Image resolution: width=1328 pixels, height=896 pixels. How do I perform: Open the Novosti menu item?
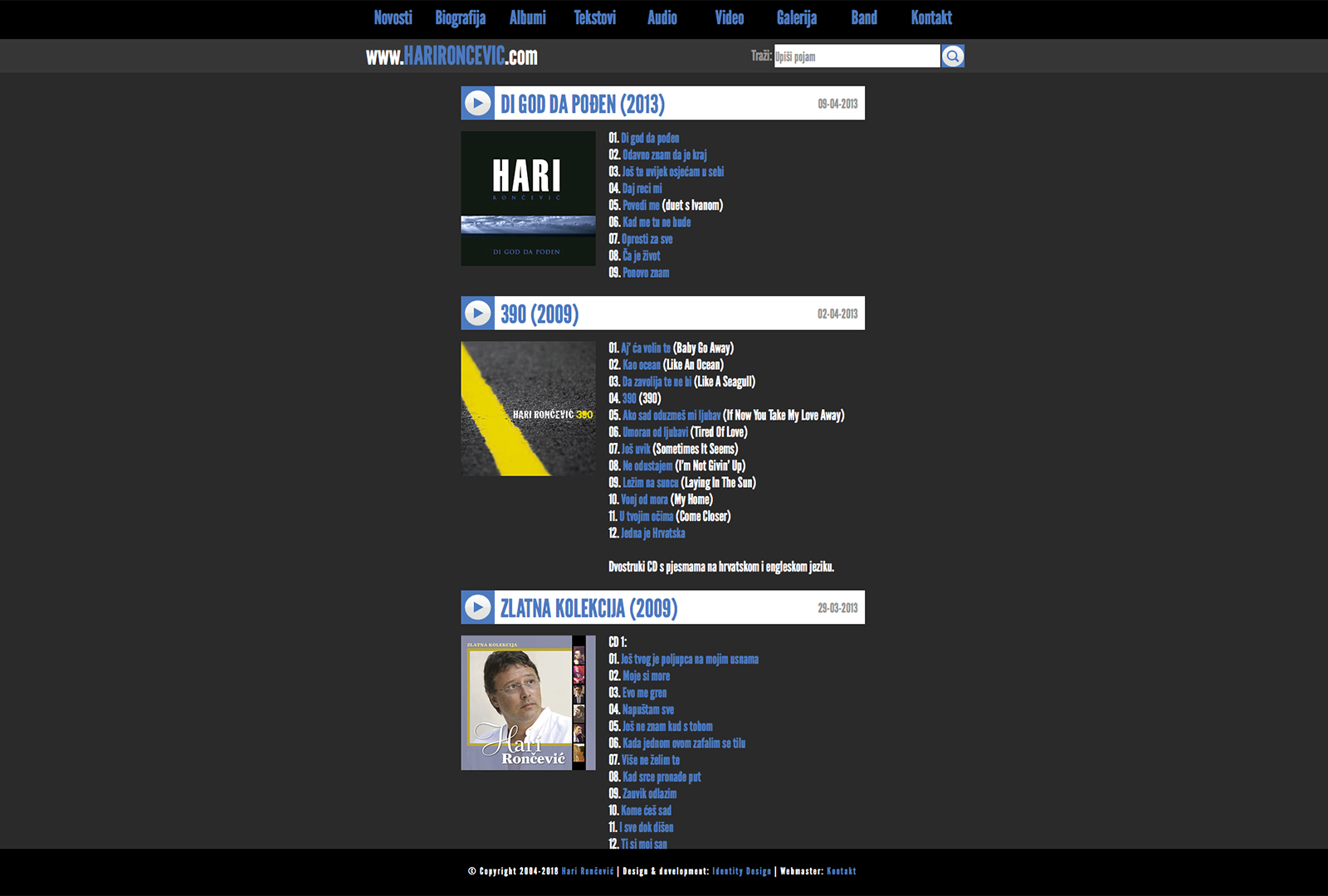click(393, 18)
